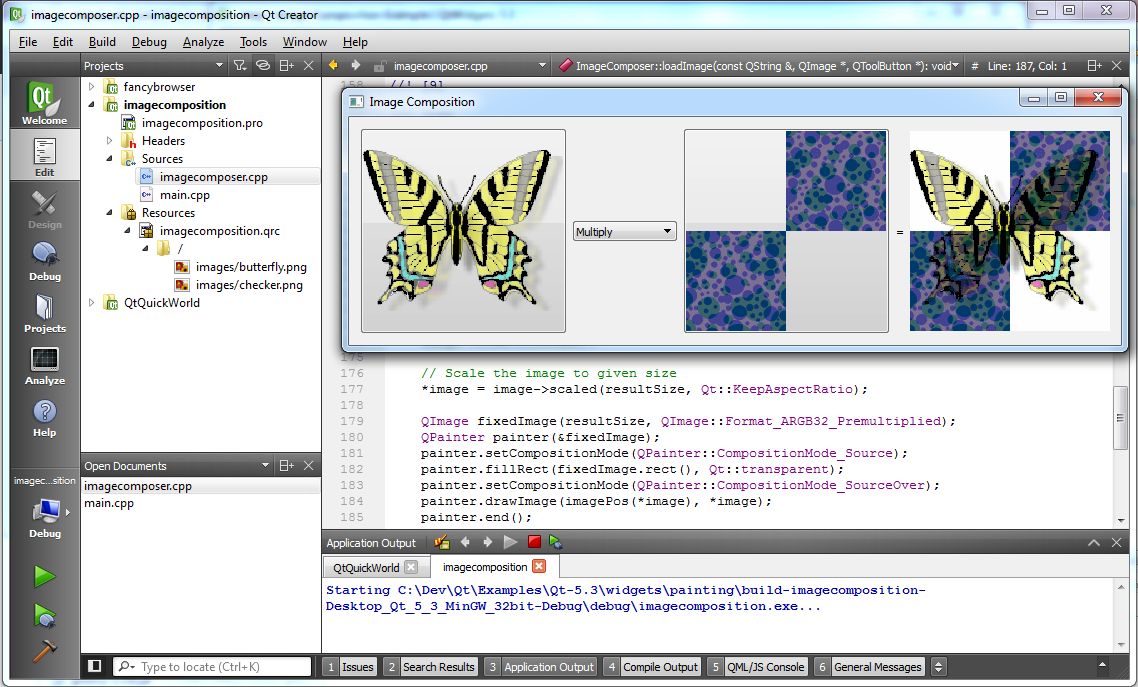Toggle the sidebar with the bottom-left icon
Viewport: 1138px width, 687px height.
click(94, 666)
